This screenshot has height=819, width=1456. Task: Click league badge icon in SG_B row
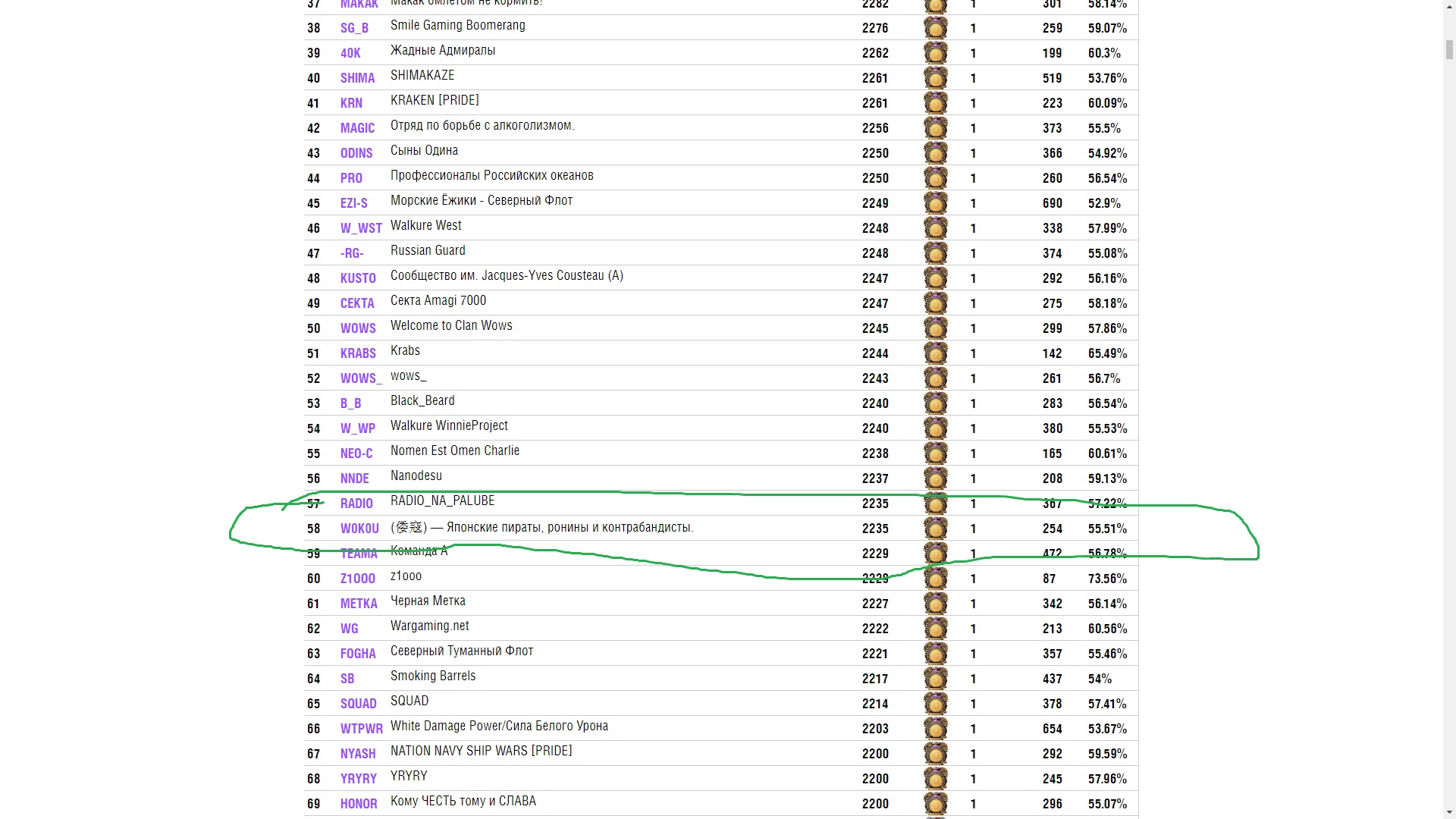pyautogui.click(x=936, y=28)
